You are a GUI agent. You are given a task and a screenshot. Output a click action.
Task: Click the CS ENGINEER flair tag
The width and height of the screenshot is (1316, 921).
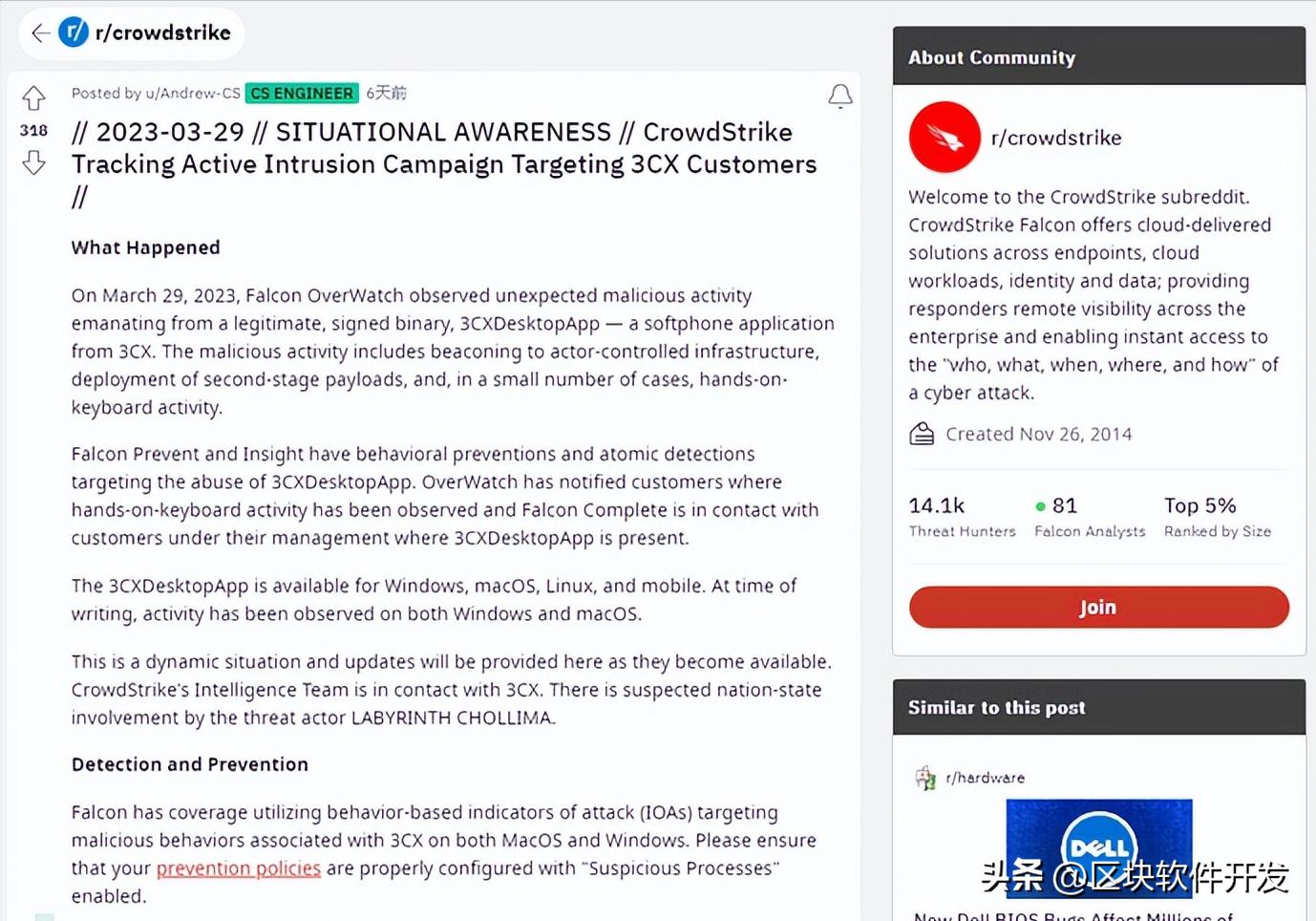[301, 93]
